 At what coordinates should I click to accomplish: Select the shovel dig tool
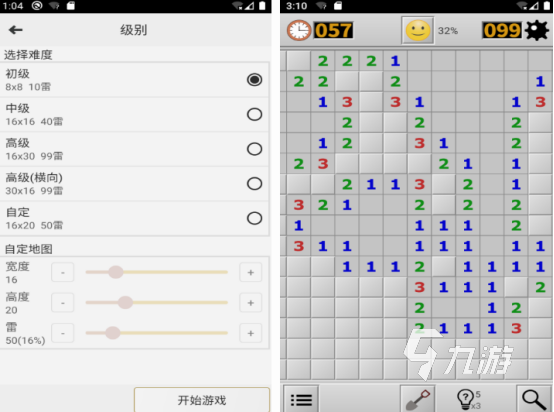coord(418,399)
